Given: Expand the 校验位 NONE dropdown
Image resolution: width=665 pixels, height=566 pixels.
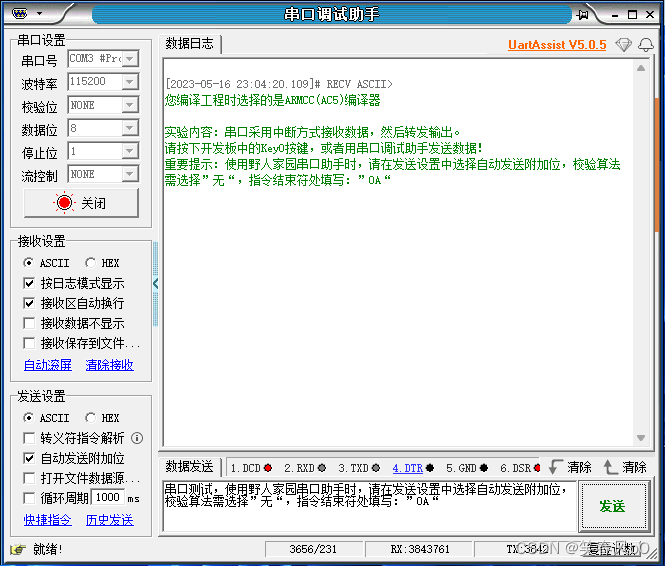Looking at the screenshot, I should click(x=131, y=105).
